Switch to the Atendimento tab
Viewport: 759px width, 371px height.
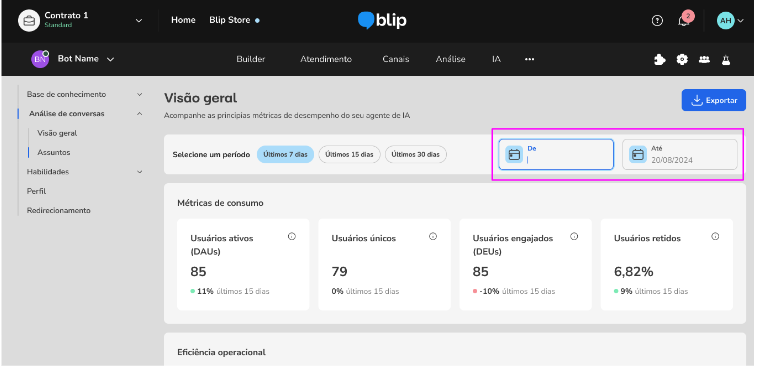coord(326,59)
